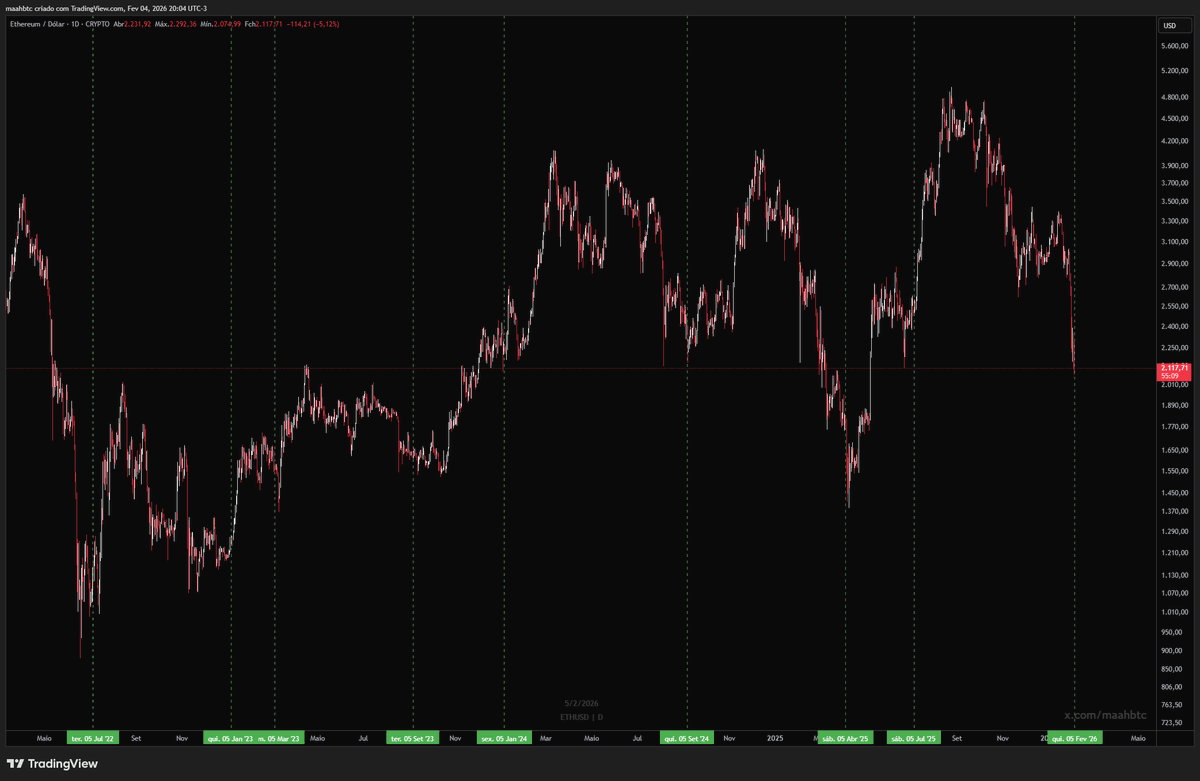This screenshot has width=1200, height=781.
Task: Click the header text 'maahbtc criado com TradingView.com'
Action: (65, 8)
